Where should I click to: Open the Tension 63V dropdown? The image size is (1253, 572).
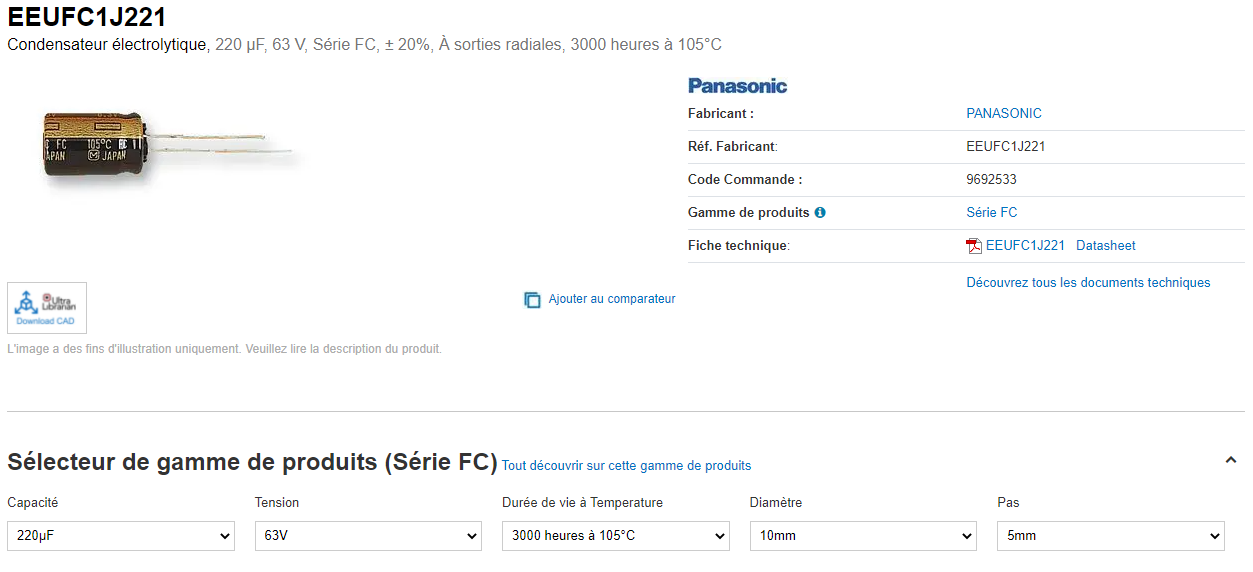368,536
